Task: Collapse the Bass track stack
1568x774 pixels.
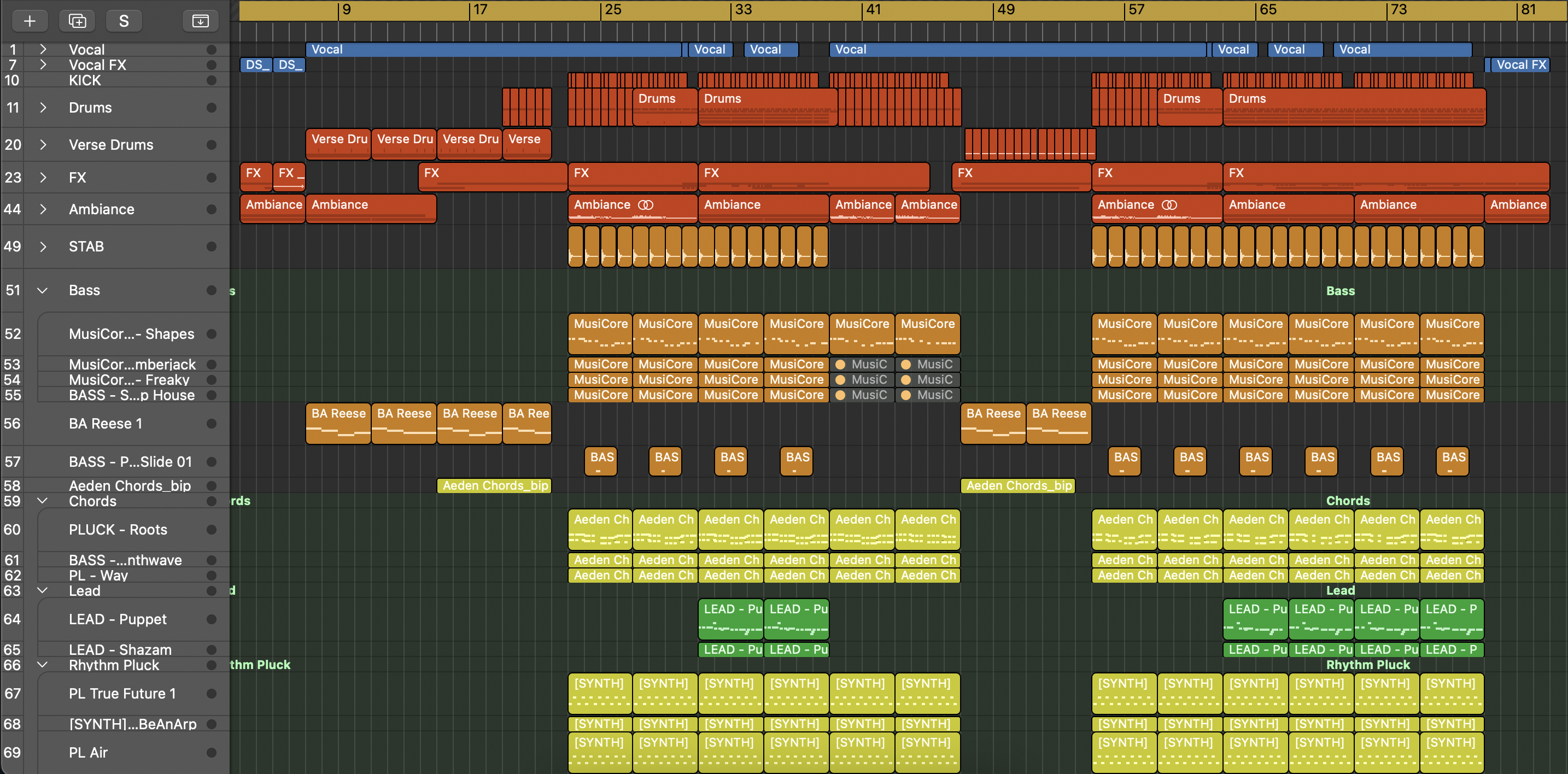Action: [43, 290]
